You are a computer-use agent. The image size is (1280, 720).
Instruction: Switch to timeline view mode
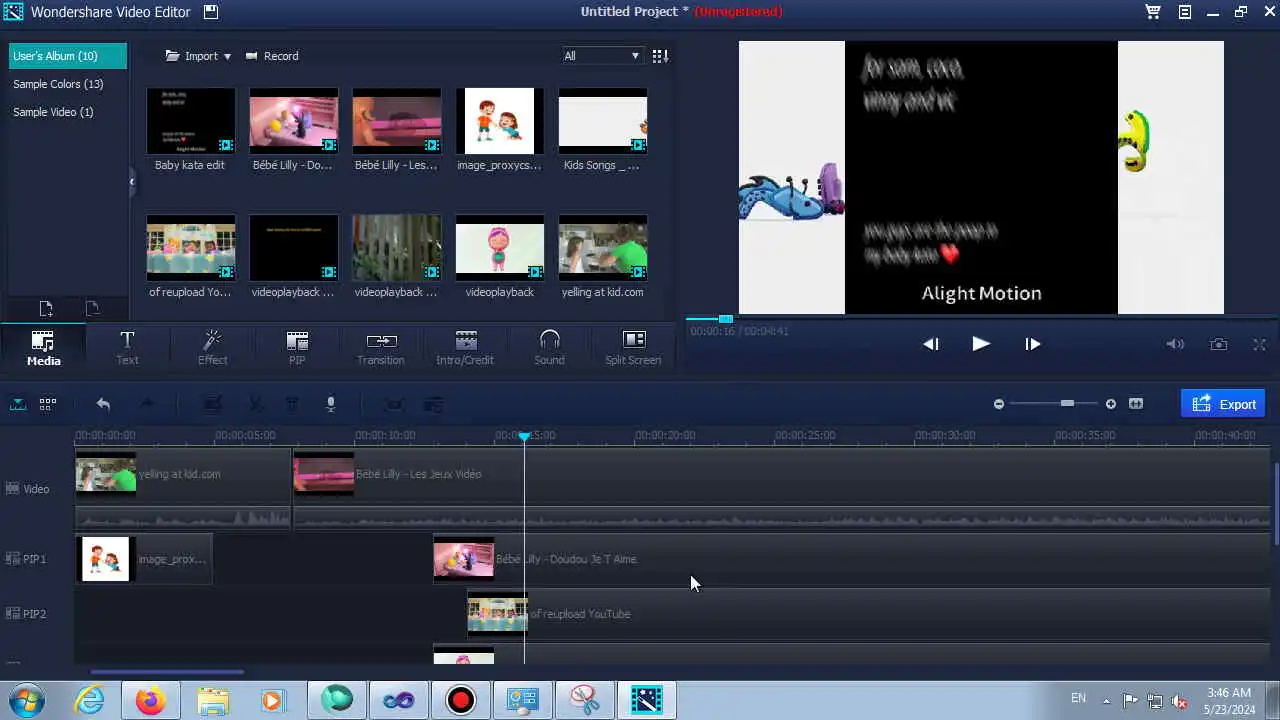(18, 404)
